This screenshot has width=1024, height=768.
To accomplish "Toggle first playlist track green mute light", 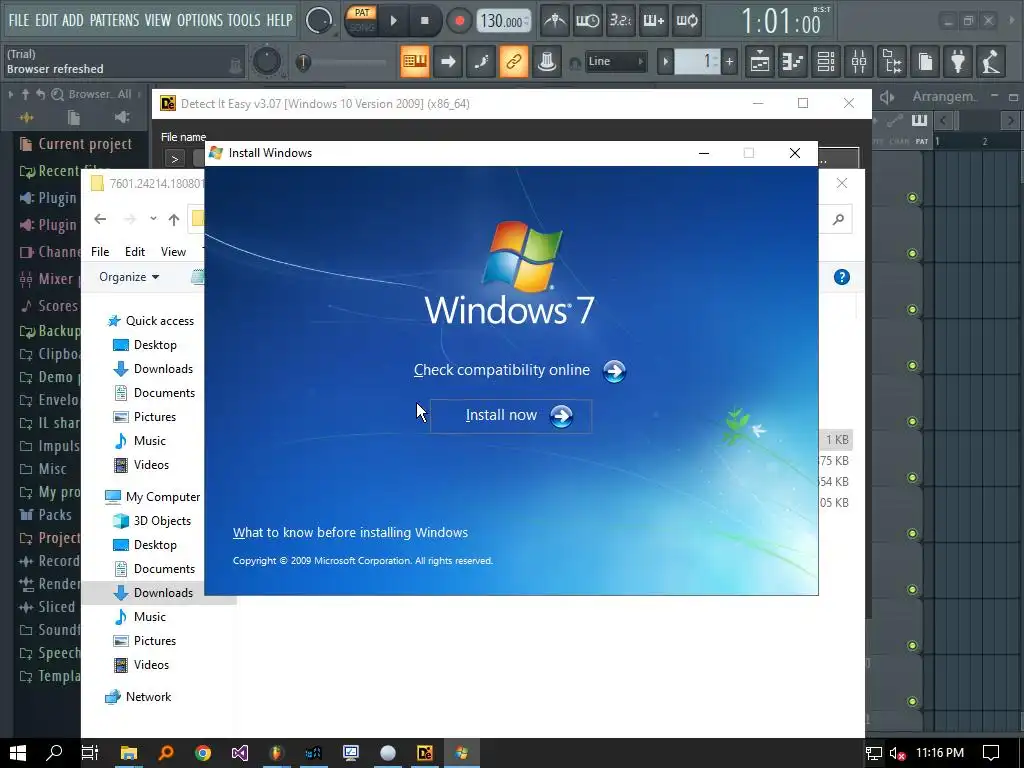I will click(912, 198).
